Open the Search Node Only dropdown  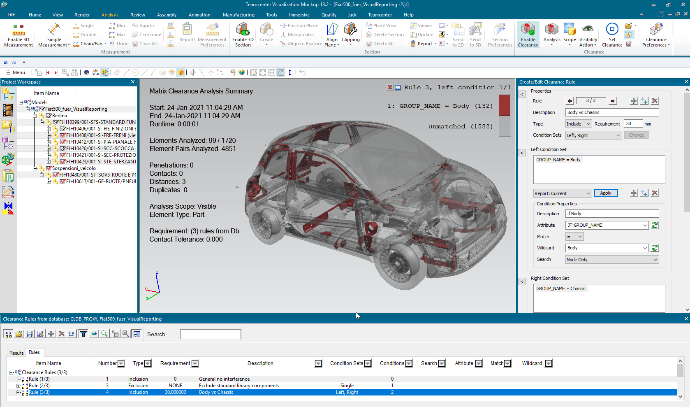coord(612,260)
